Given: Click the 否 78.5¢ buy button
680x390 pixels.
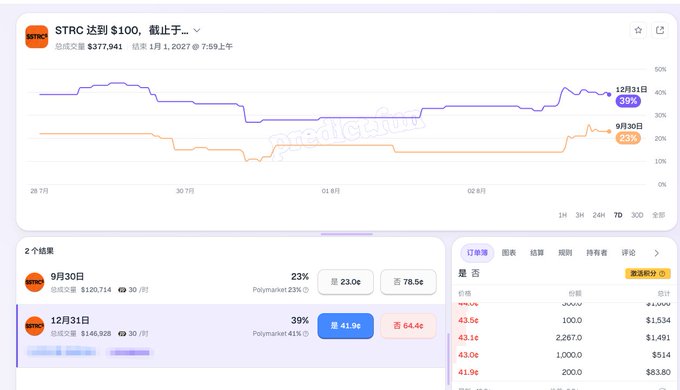Looking at the screenshot, I should (408, 282).
